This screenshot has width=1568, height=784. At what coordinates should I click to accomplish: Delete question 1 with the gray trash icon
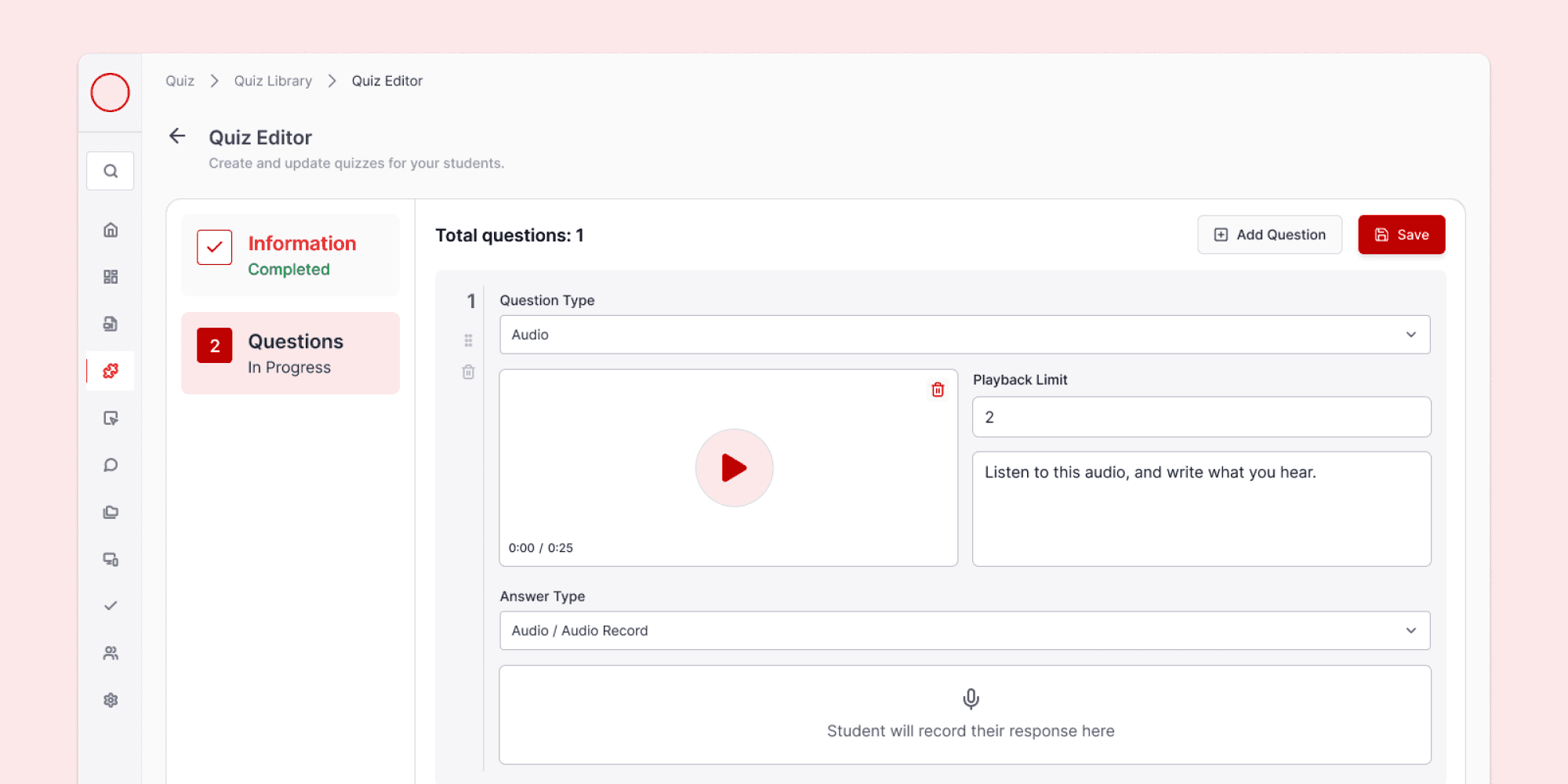click(x=468, y=372)
